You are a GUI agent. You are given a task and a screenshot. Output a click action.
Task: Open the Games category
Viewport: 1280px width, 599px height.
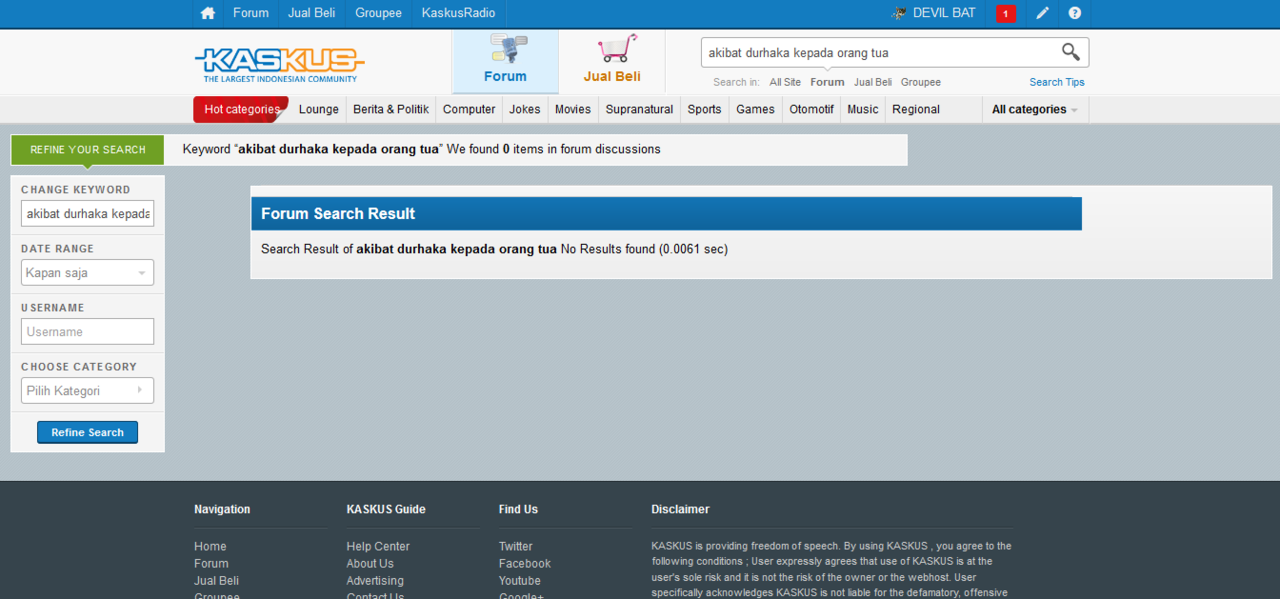click(x=755, y=109)
